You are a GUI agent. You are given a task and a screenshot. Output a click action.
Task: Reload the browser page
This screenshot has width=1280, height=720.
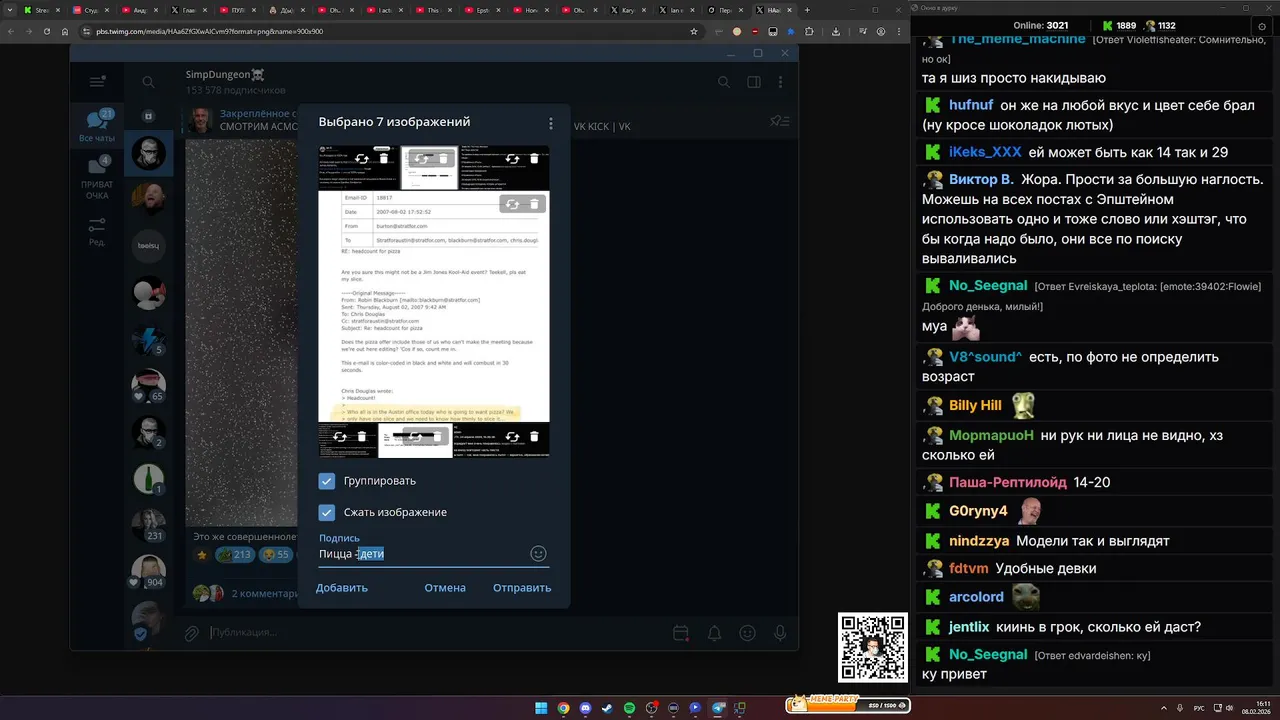tap(46, 31)
